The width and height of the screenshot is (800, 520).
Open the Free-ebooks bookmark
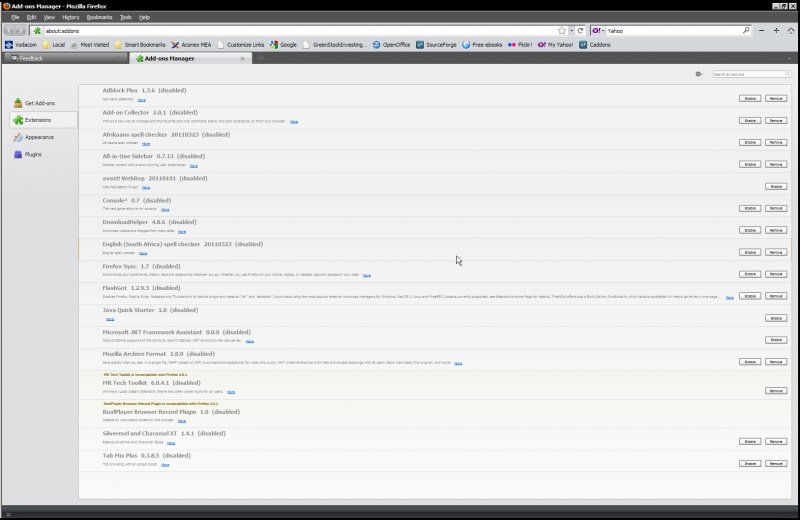(x=482, y=45)
